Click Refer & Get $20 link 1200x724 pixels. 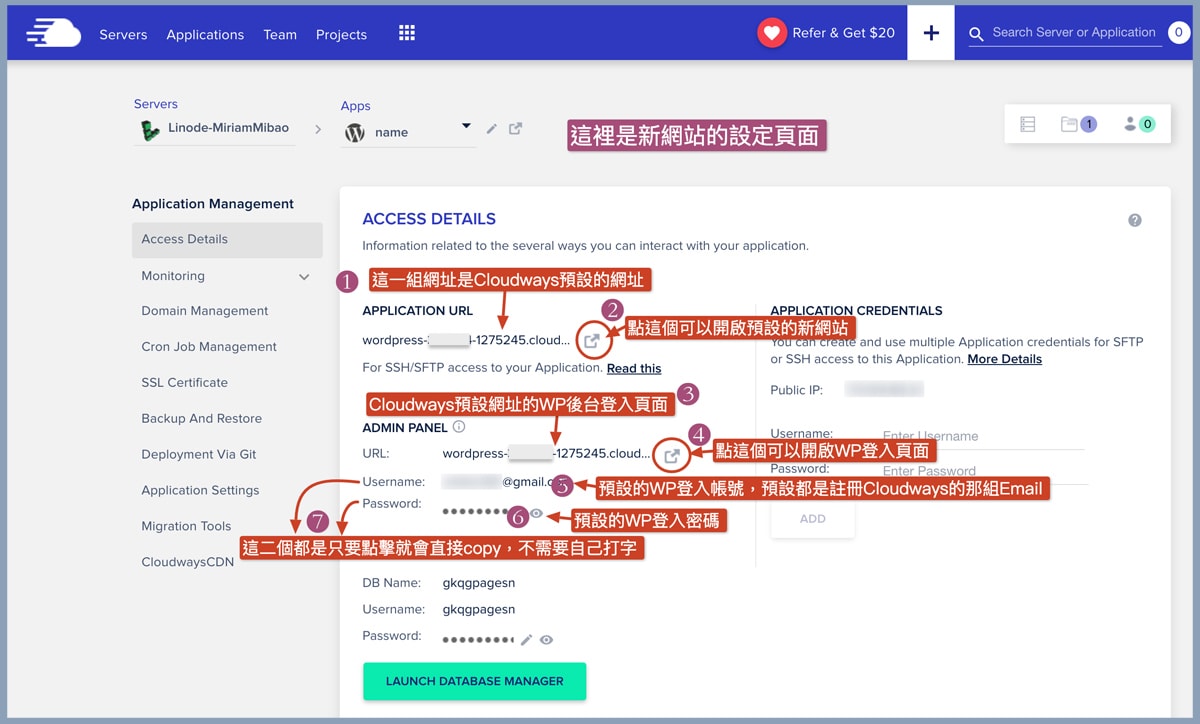click(843, 33)
